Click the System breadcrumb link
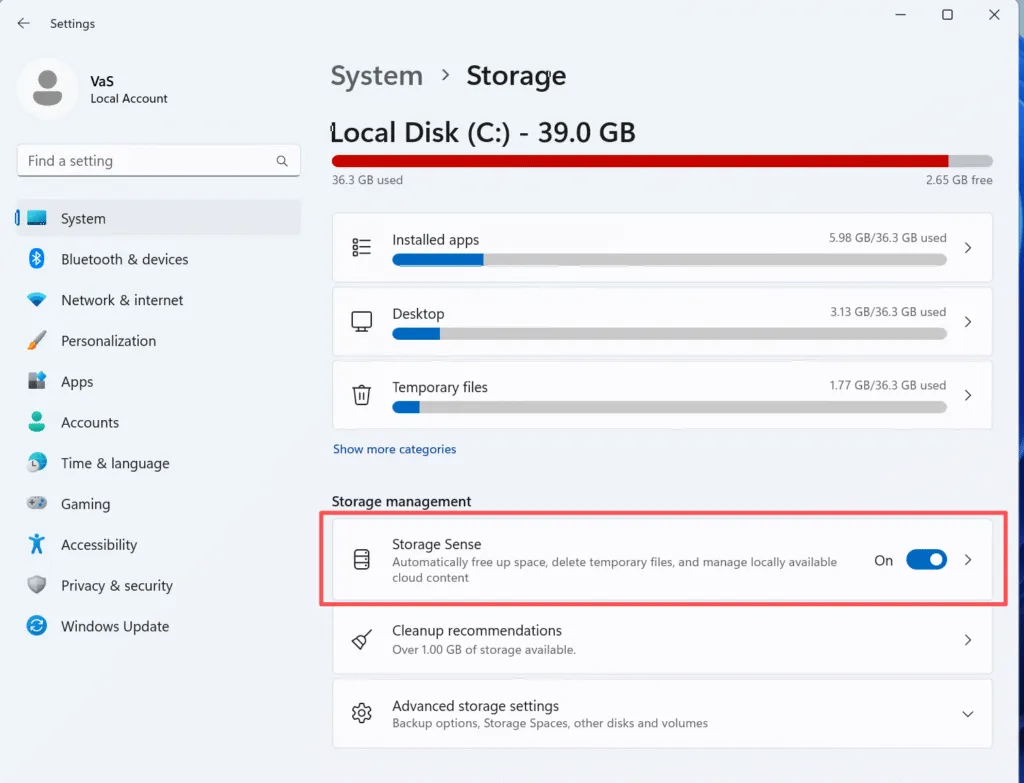The width and height of the screenshot is (1024, 783). click(376, 75)
